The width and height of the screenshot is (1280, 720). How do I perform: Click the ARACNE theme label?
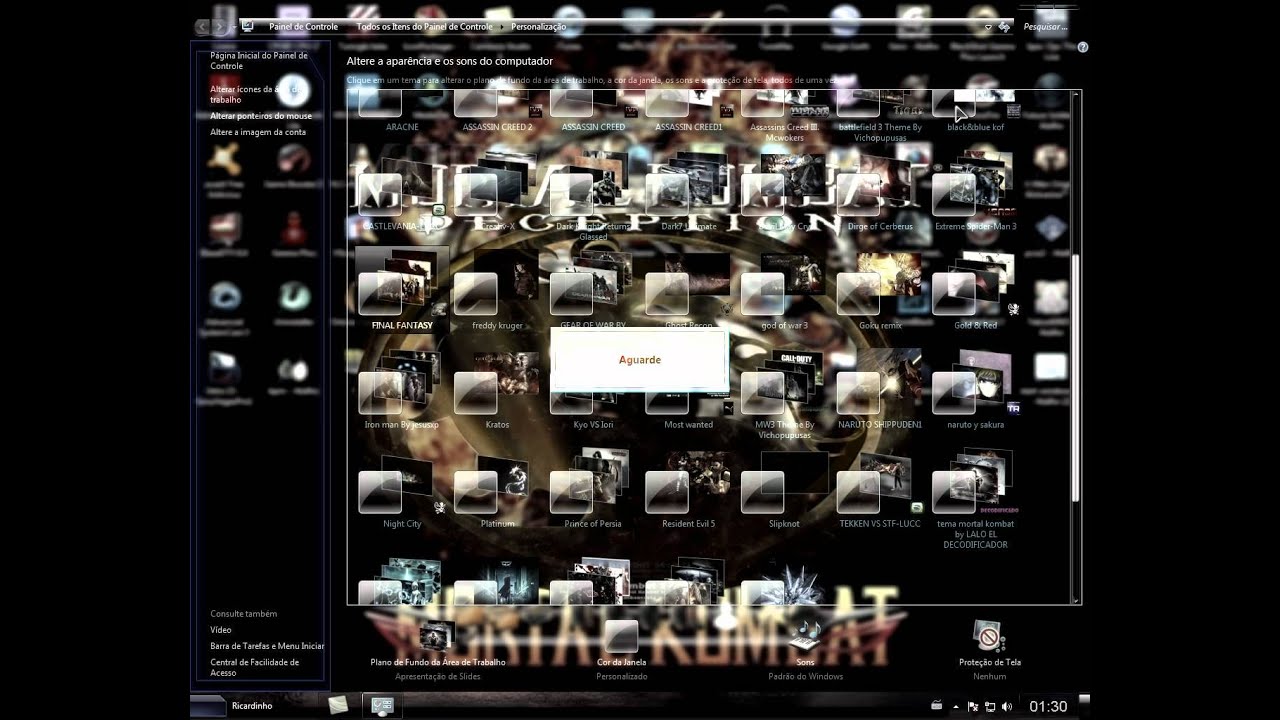click(x=402, y=127)
